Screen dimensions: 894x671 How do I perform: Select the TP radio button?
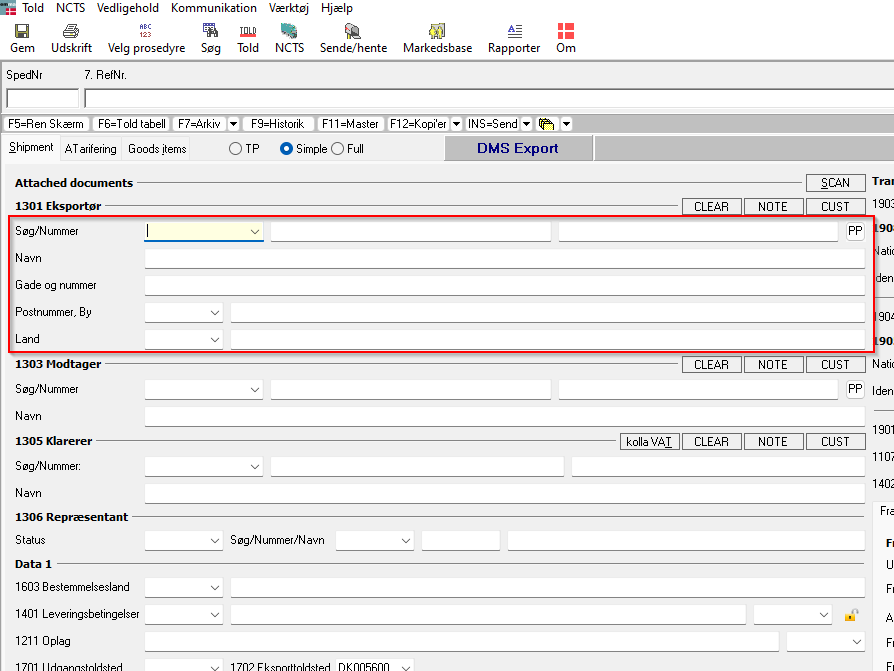tap(236, 149)
